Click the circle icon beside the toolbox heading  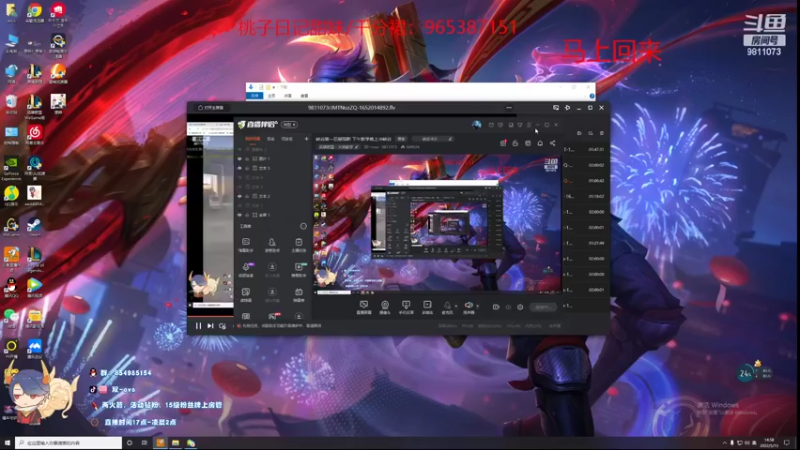303,226
